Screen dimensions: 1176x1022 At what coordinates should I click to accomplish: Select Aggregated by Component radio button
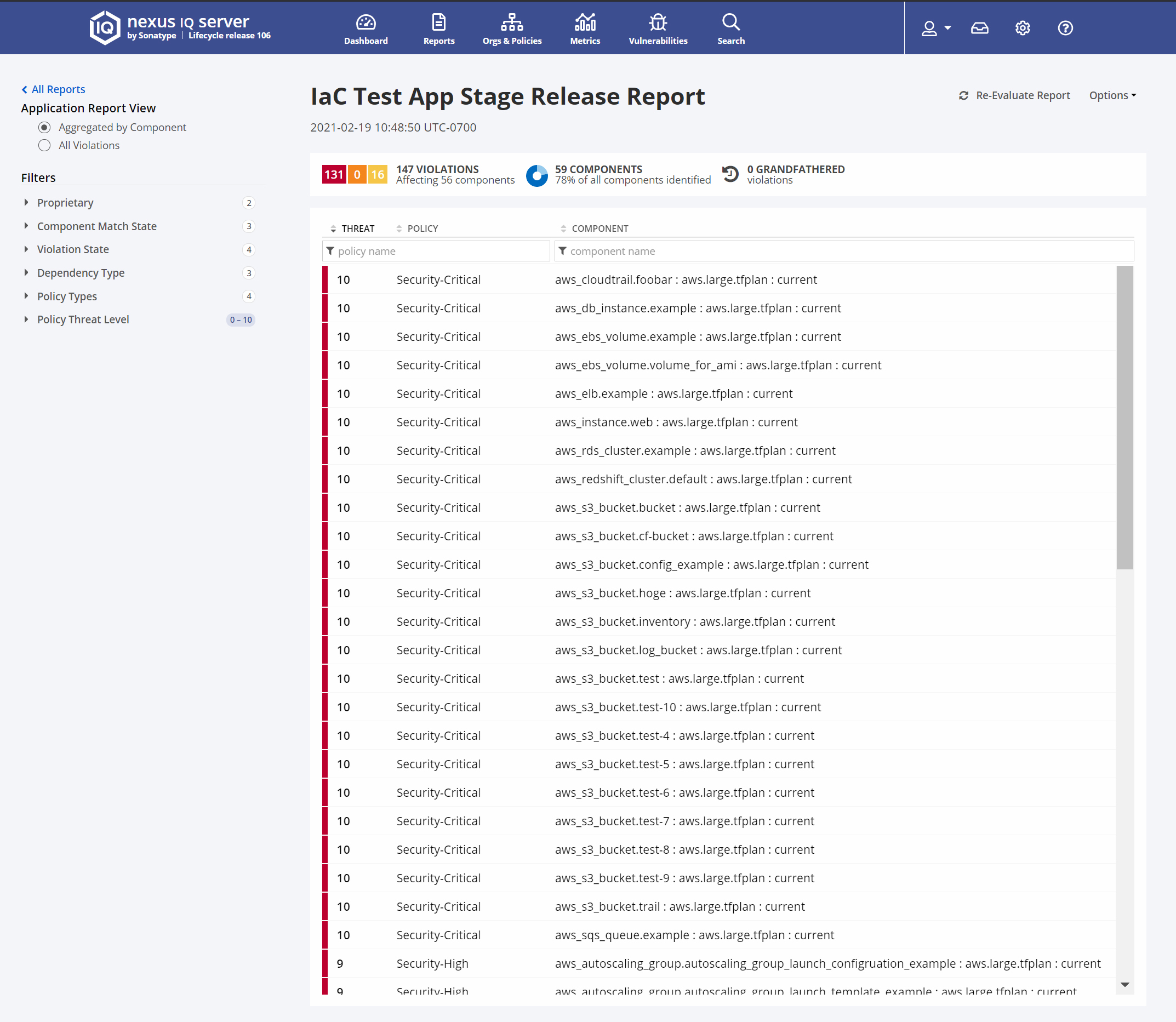(x=44, y=127)
